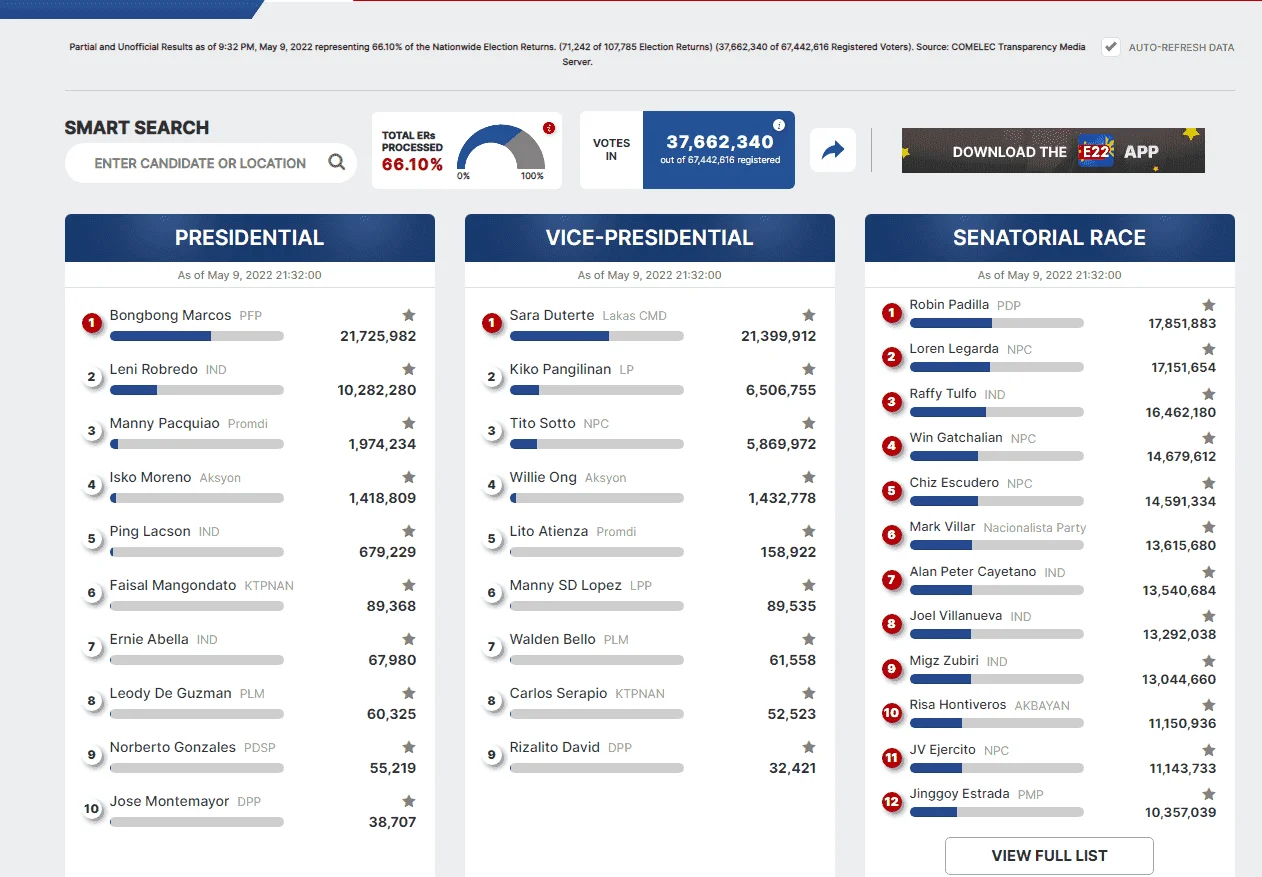Viewport: 1262px width, 877px height.
Task: Star Sara Duterte as favorite
Action: click(809, 315)
